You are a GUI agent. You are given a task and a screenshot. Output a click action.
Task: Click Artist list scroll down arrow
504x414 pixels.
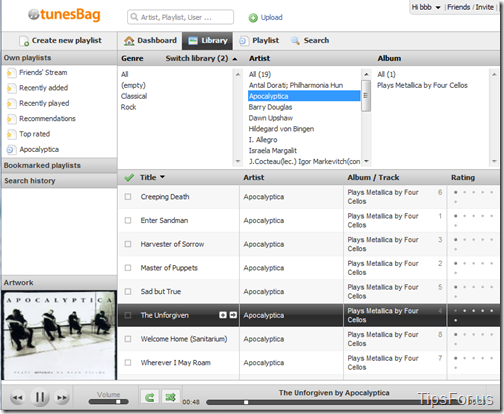point(366,161)
